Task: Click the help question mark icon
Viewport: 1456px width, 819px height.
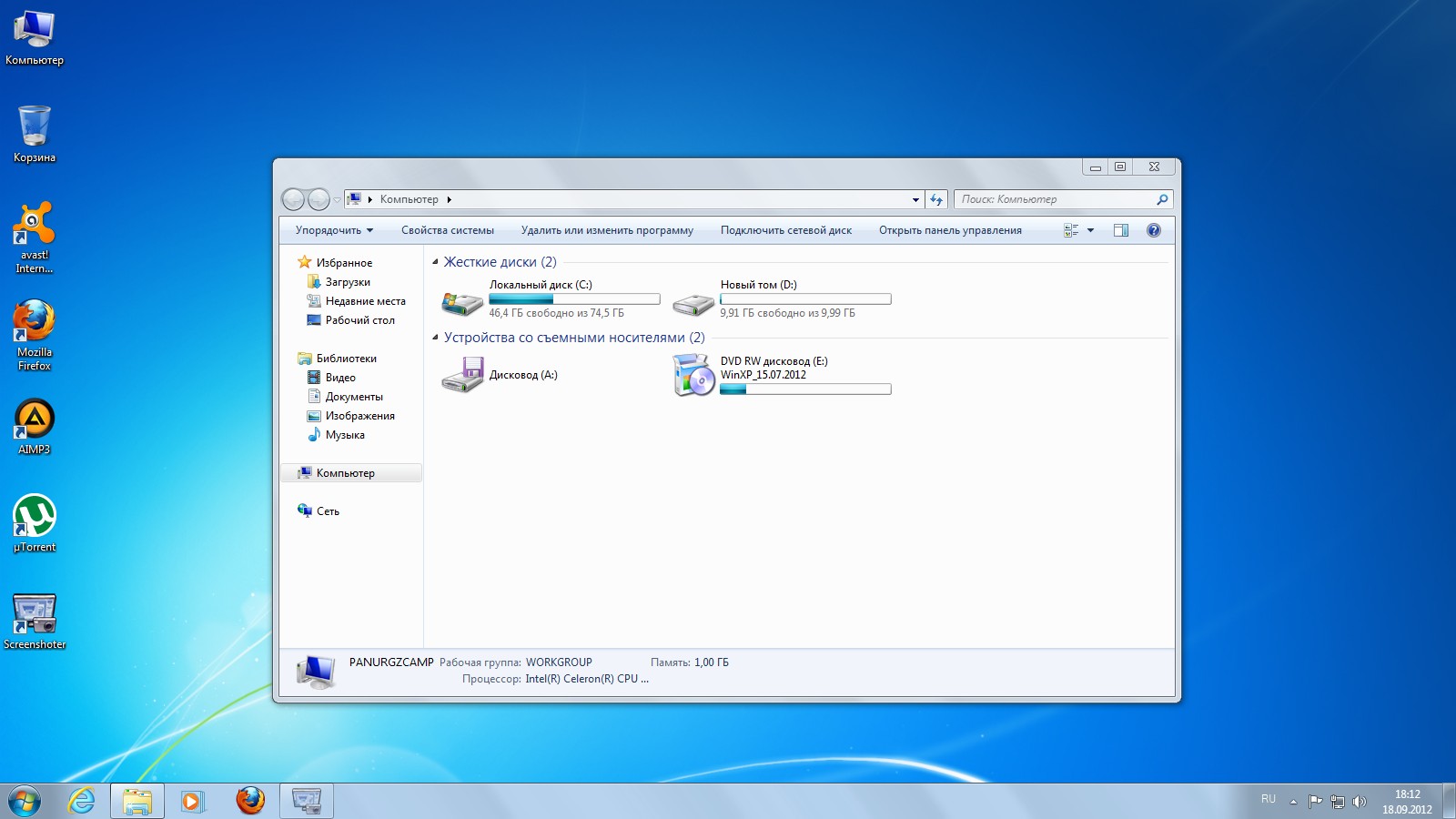Action: [x=1153, y=230]
